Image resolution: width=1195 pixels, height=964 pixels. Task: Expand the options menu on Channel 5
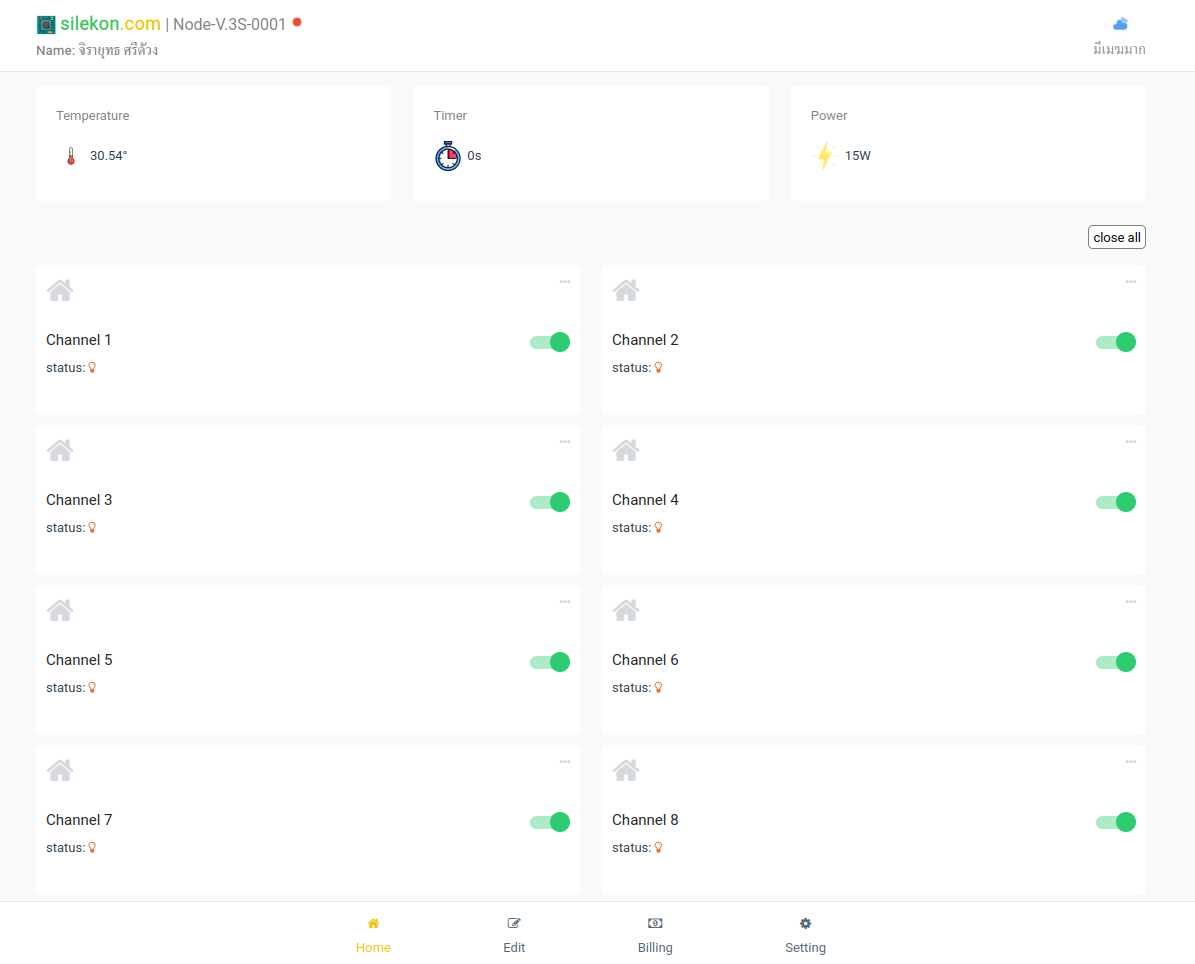564,602
